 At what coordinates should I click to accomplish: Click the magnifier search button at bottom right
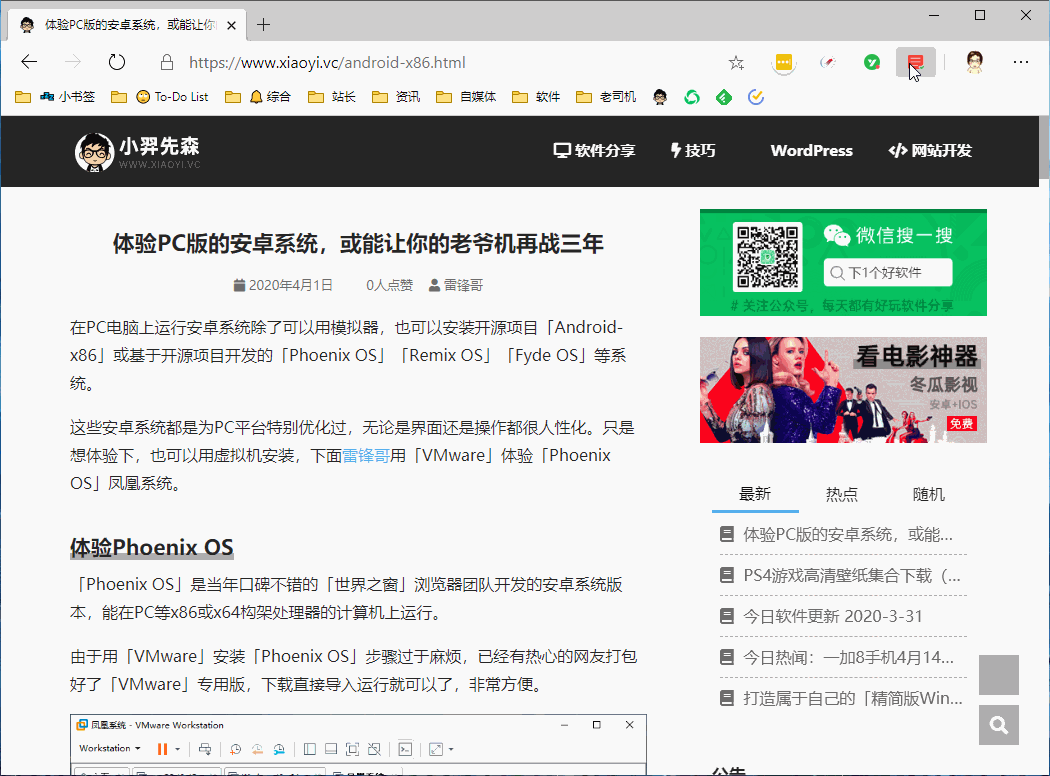(x=998, y=725)
